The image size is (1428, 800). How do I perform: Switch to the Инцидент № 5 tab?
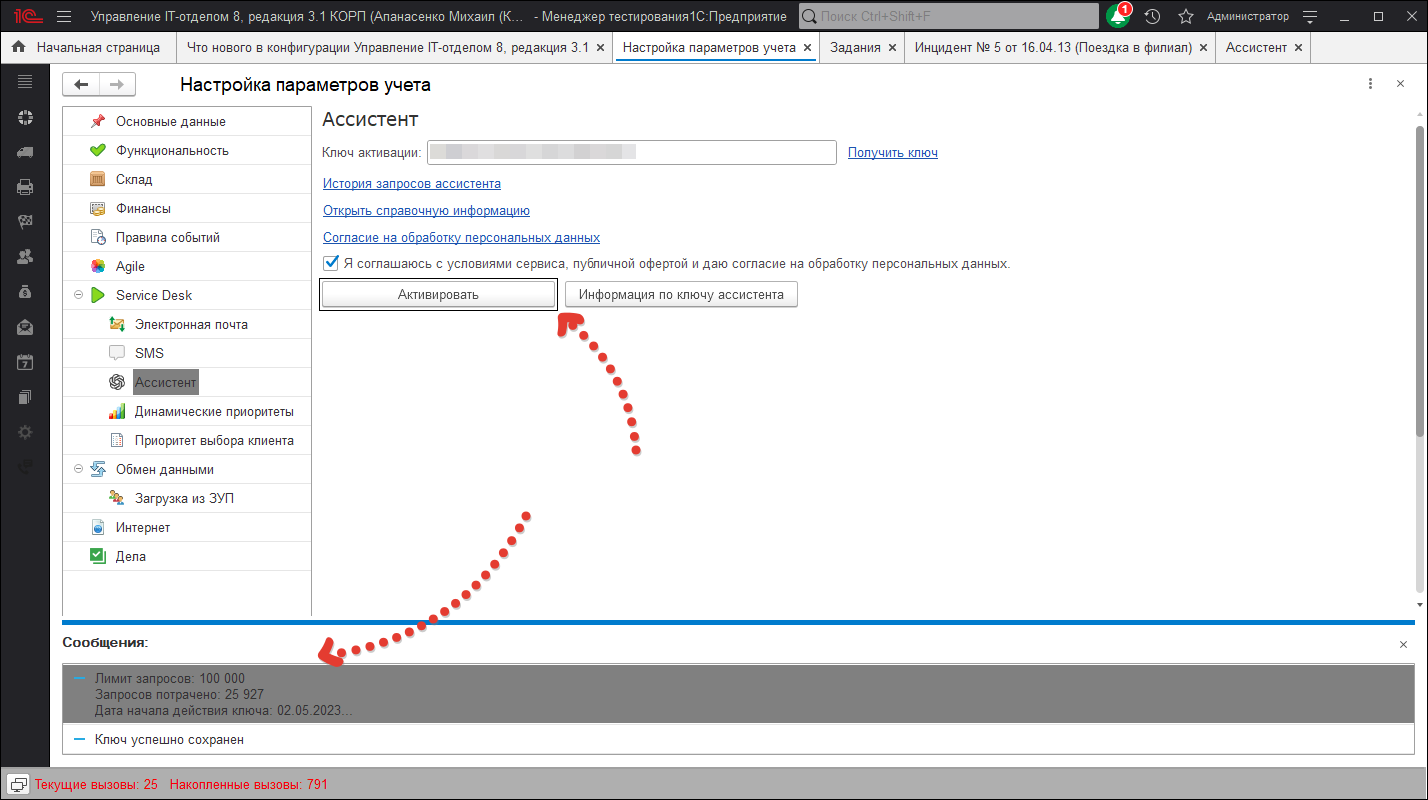point(1052,48)
